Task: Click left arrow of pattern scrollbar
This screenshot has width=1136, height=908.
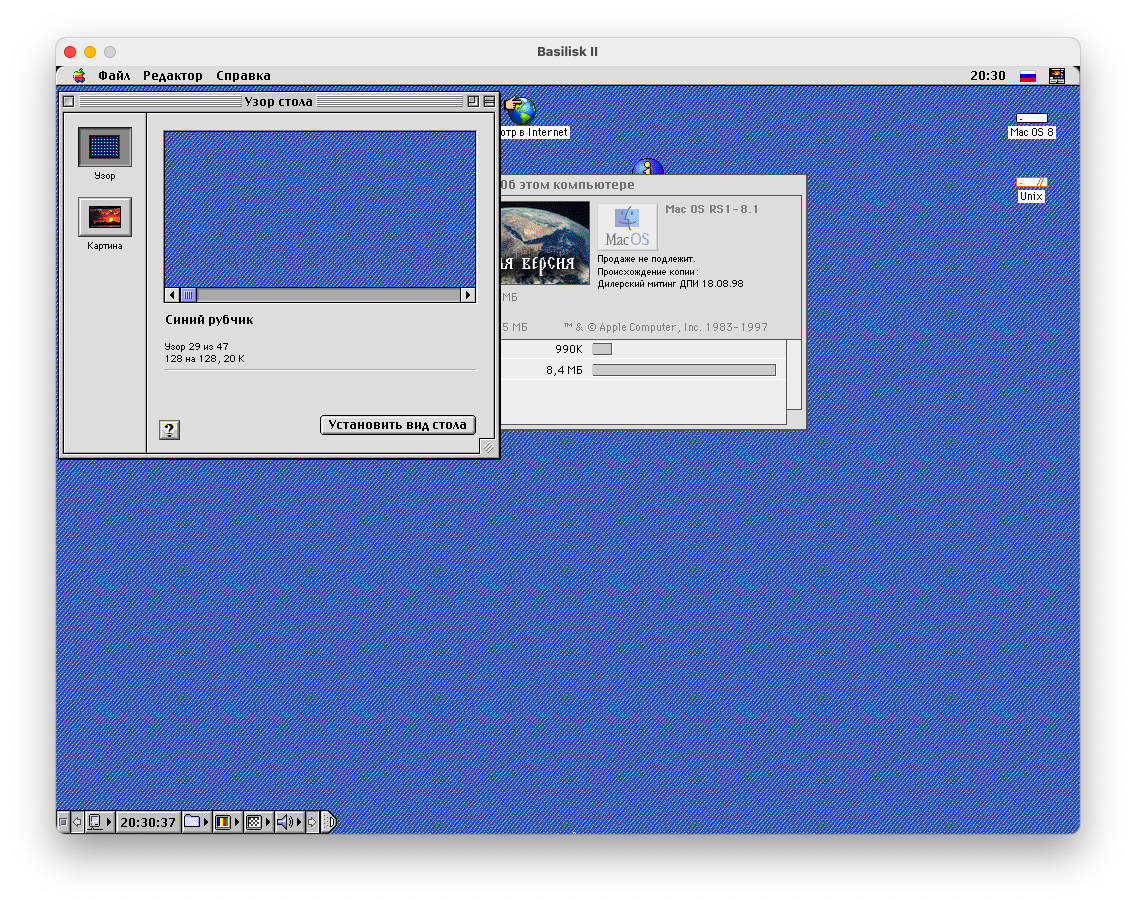Action: [x=172, y=295]
